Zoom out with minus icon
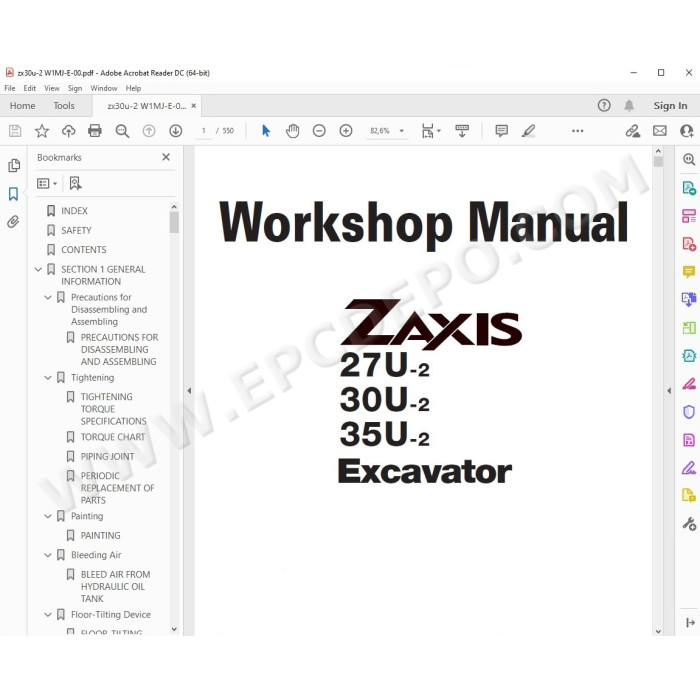This screenshot has width=700, height=700. pos(319,131)
